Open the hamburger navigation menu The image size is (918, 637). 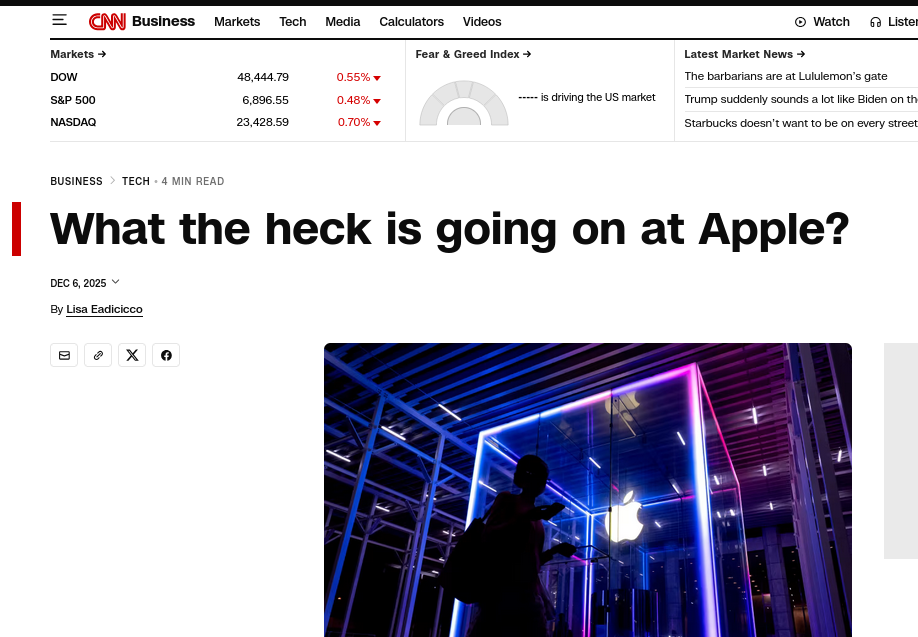point(60,21)
